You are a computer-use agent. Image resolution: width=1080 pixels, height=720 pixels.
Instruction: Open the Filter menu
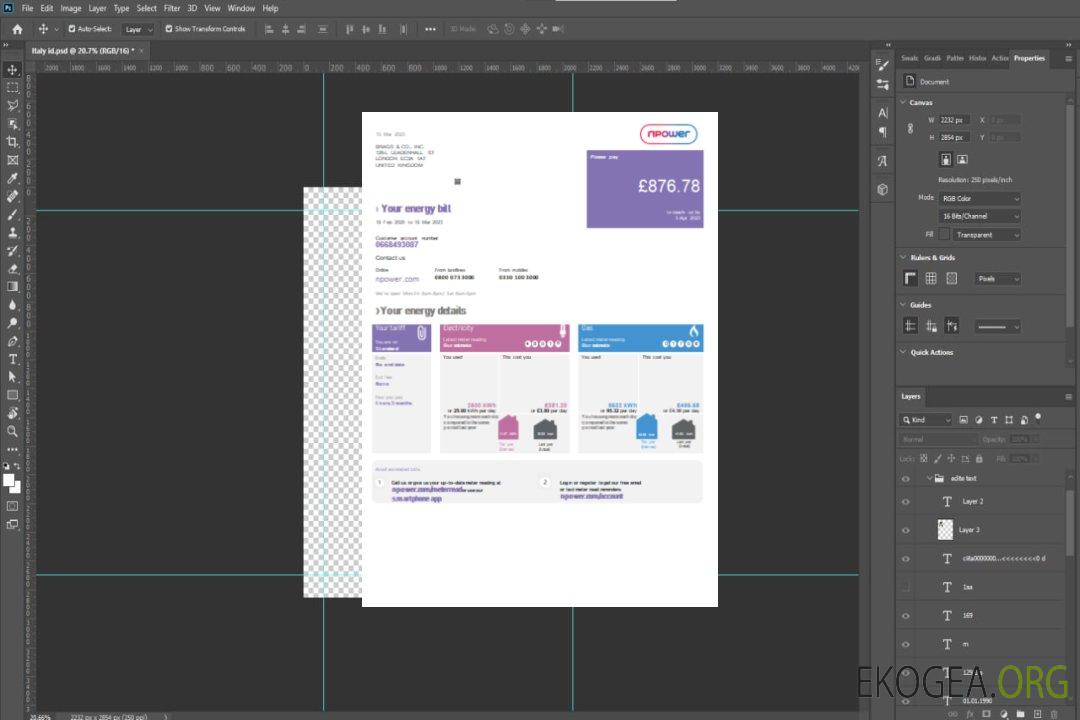(x=172, y=8)
